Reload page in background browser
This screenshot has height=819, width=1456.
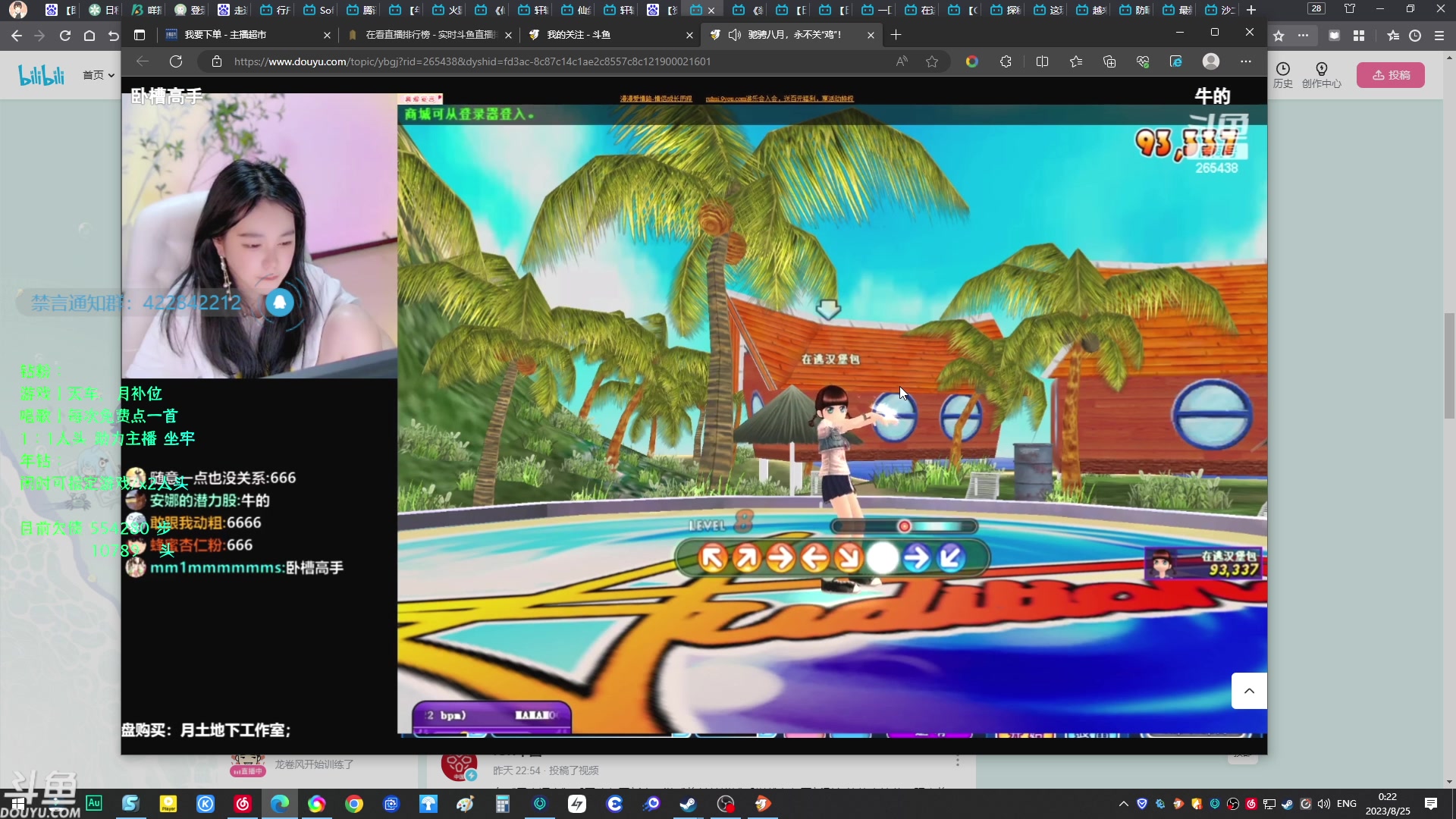[x=65, y=36]
